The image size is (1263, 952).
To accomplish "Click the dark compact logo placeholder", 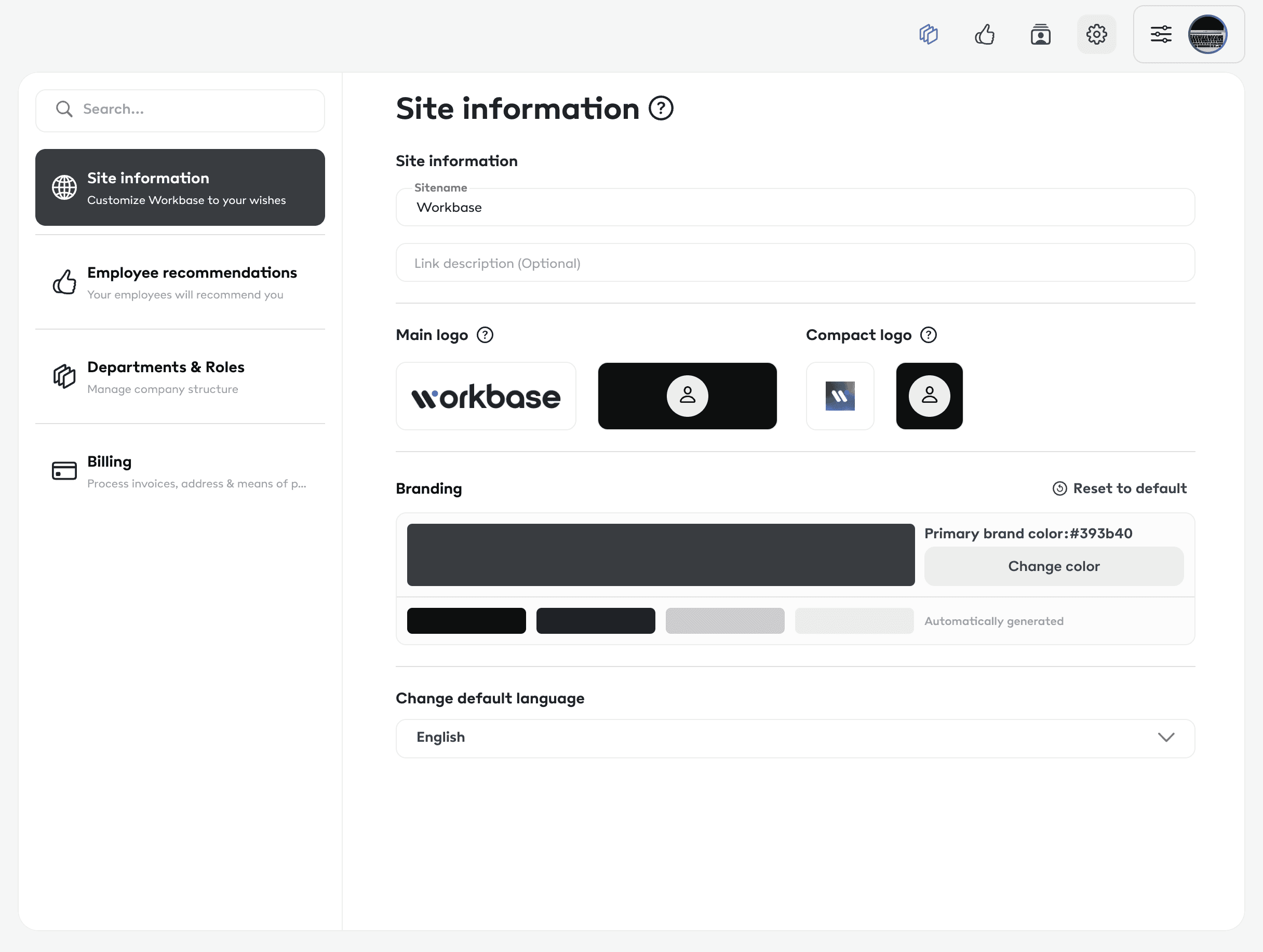I will pyautogui.click(x=929, y=396).
